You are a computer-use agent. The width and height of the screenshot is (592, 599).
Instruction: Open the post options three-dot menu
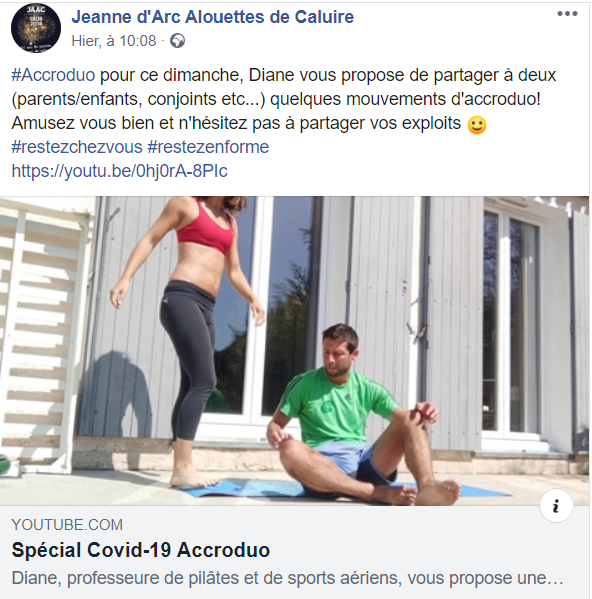(x=567, y=14)
